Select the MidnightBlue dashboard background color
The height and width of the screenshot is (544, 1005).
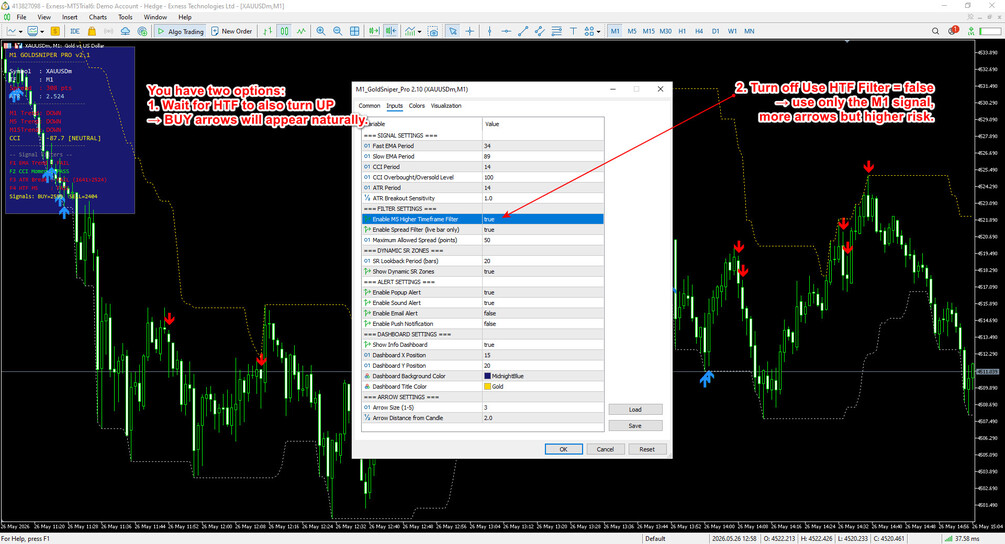coord(543,376)
